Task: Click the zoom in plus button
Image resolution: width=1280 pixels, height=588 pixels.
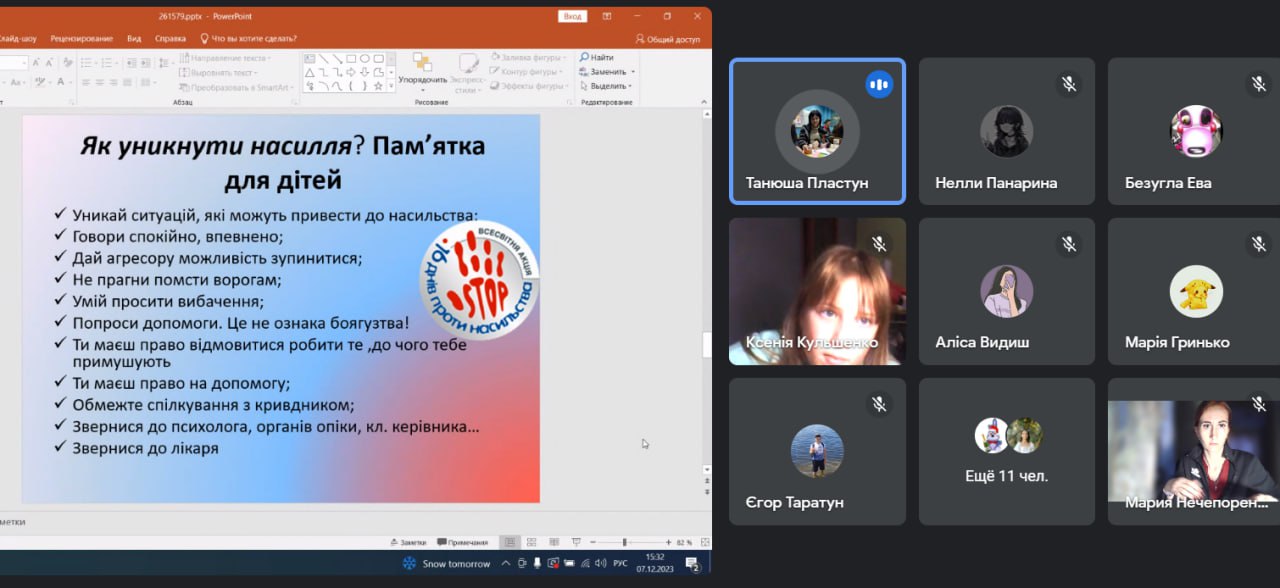Action: [x=667, y=542]
